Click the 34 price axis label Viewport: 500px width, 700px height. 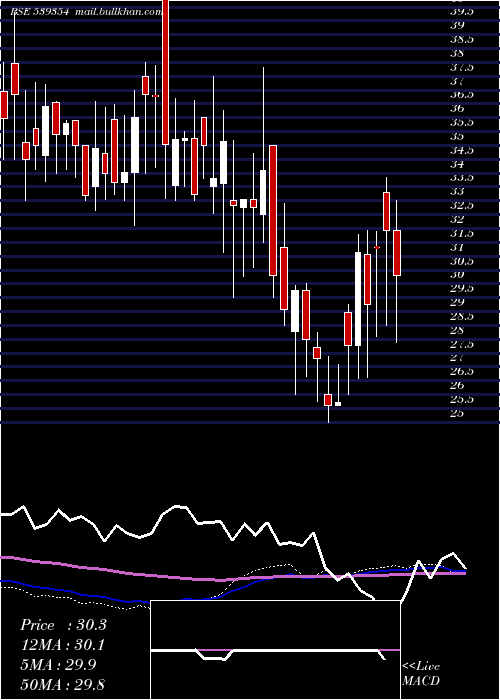point(456,164)
